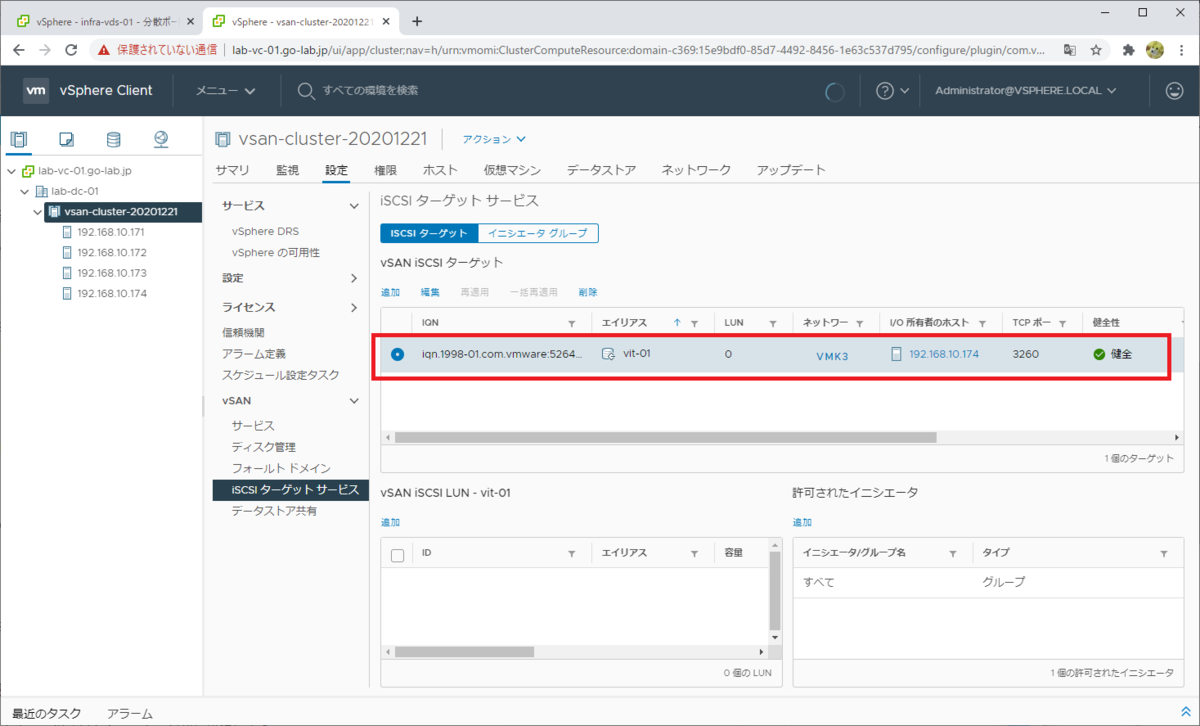Viewport: 1200px width, 726px height.
Task: Open a new browser tab
Action: [x=417, y=21]
